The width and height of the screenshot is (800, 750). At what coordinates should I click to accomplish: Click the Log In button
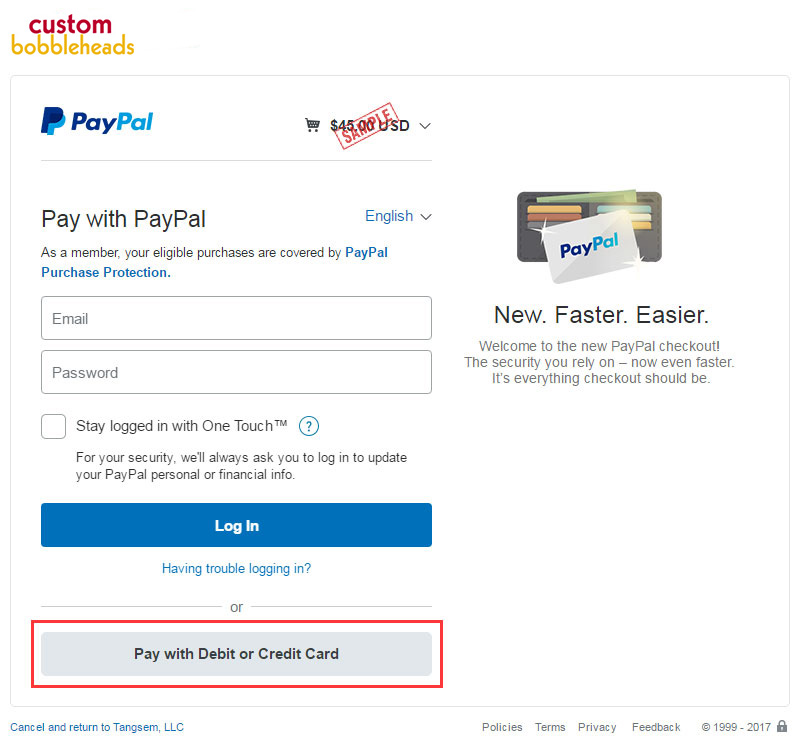coord(236,525)
